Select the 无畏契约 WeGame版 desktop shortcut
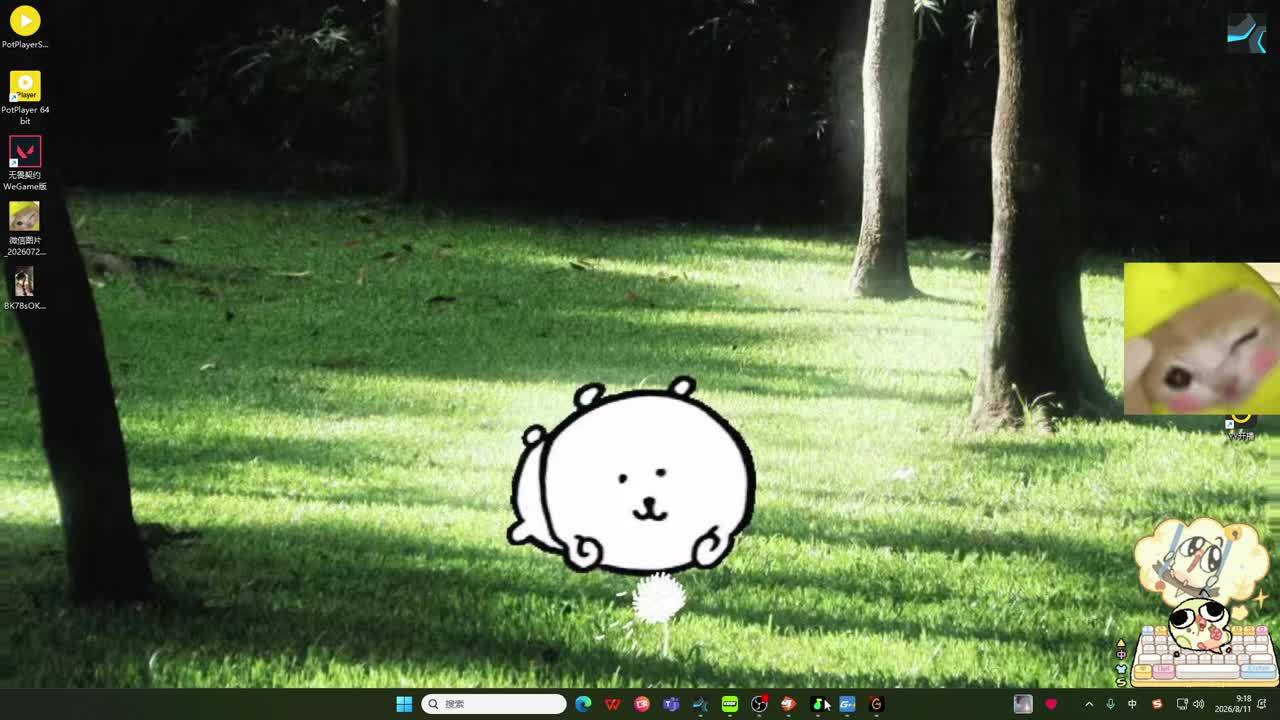The image size is (1280, 720). pos(25,163)
